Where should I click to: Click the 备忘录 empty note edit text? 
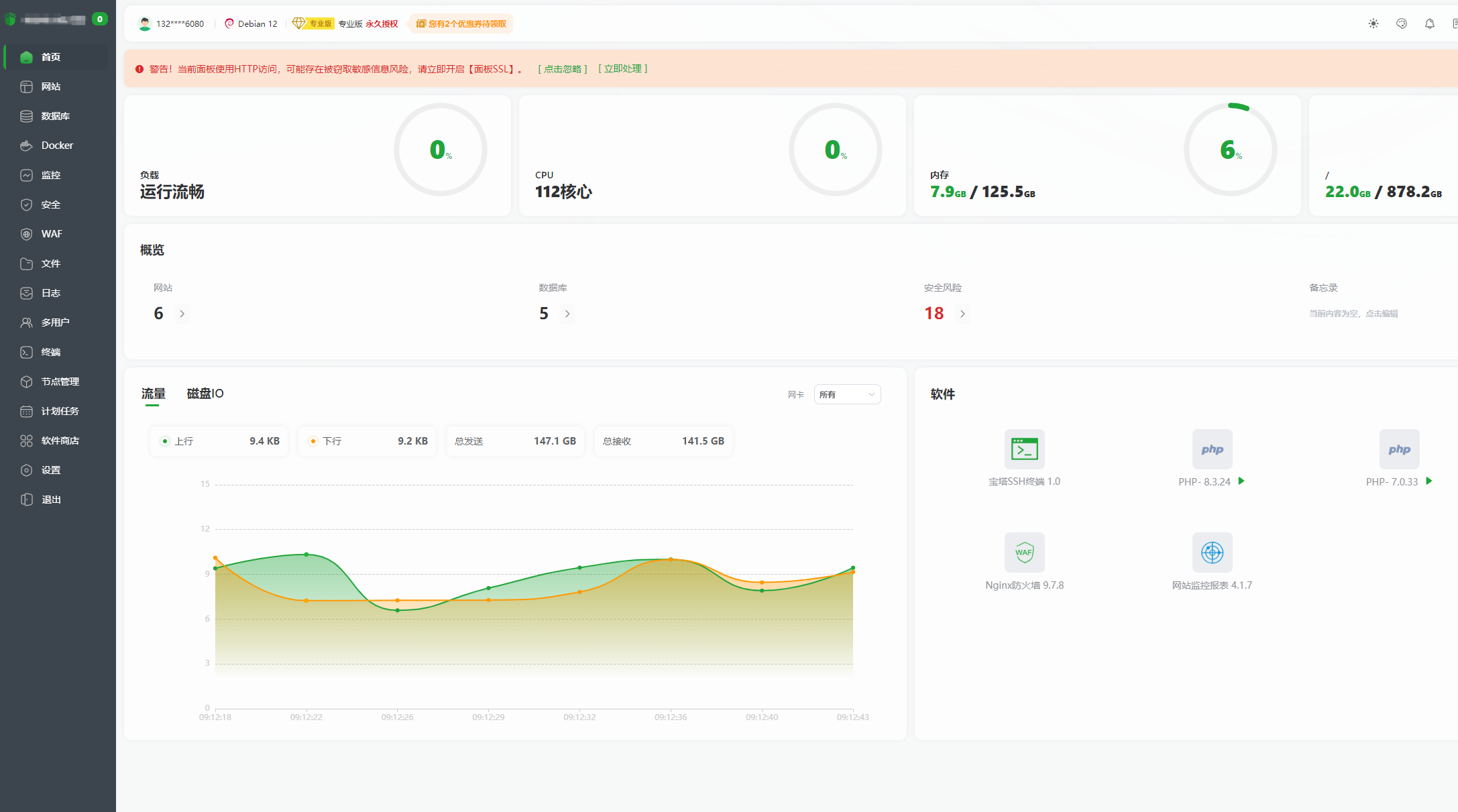pos(1353,313)
